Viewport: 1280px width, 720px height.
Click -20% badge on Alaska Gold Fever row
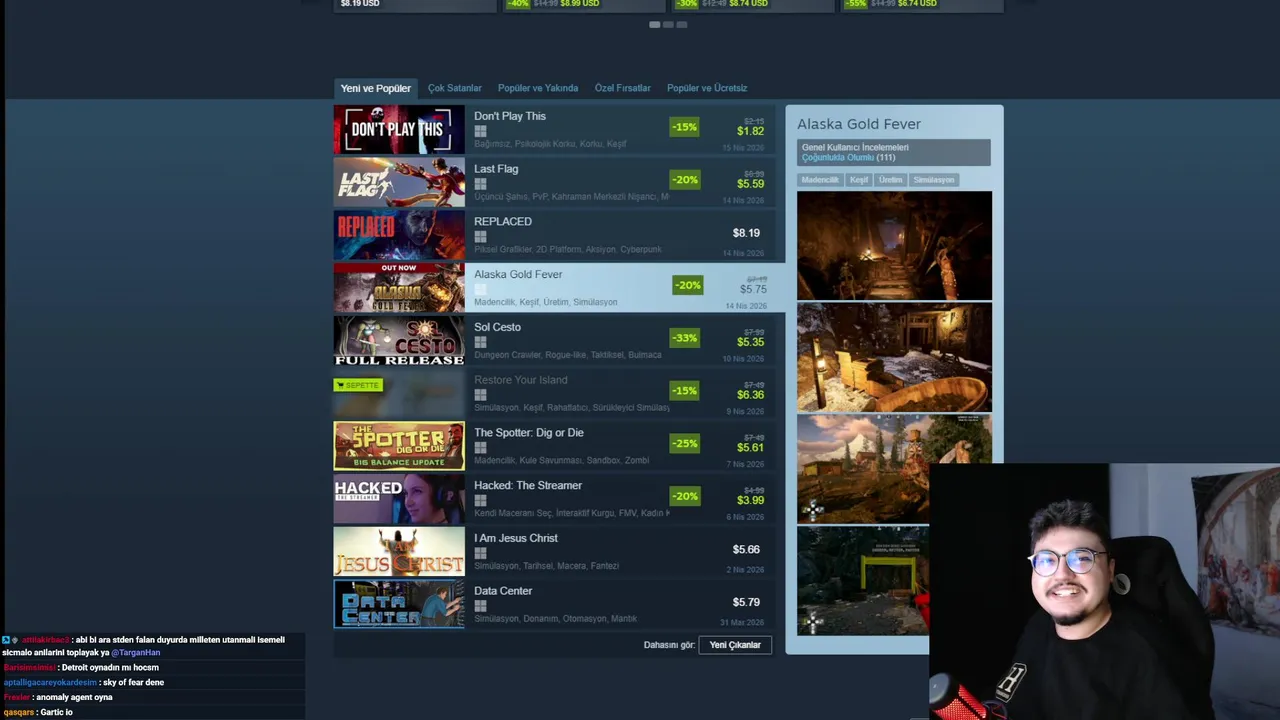point(687,285)
